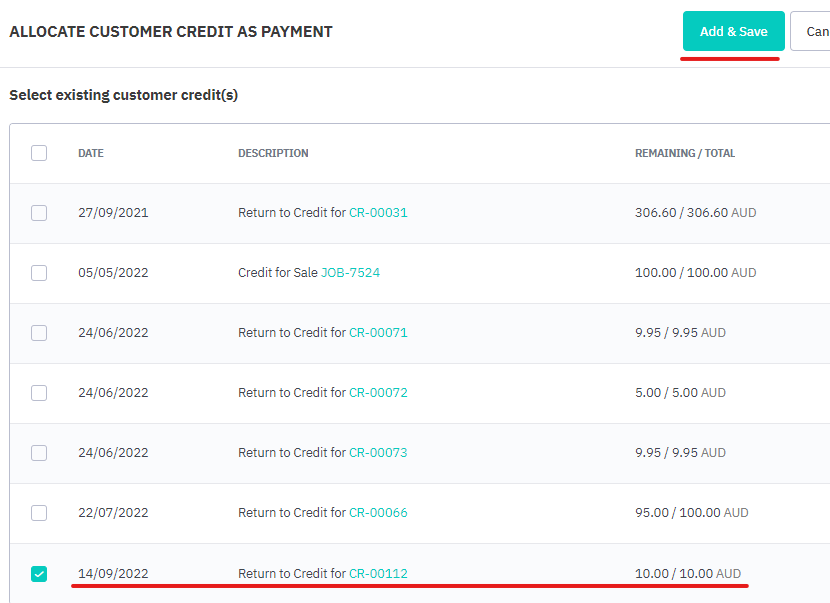Open the CR-00031 credit link
Viewport: 830px width, 603px height.
click(378, 213)
